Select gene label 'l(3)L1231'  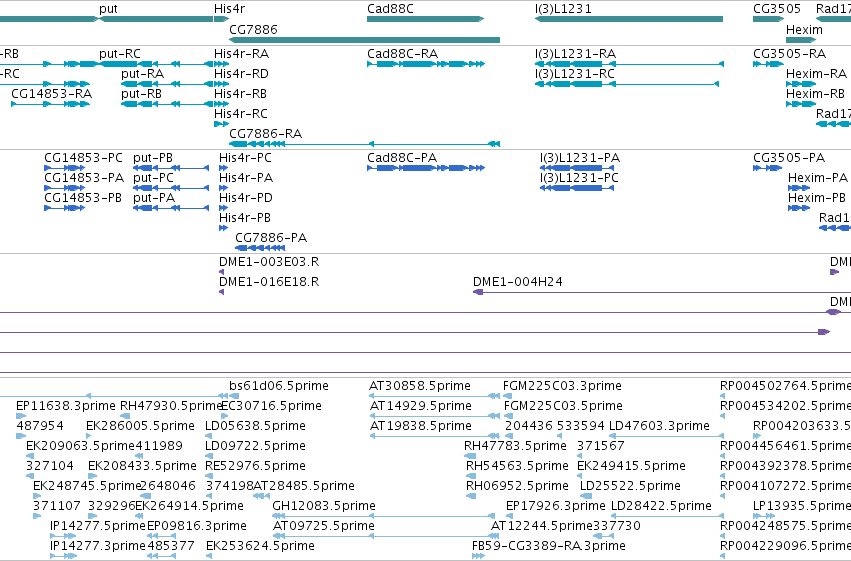563,9
